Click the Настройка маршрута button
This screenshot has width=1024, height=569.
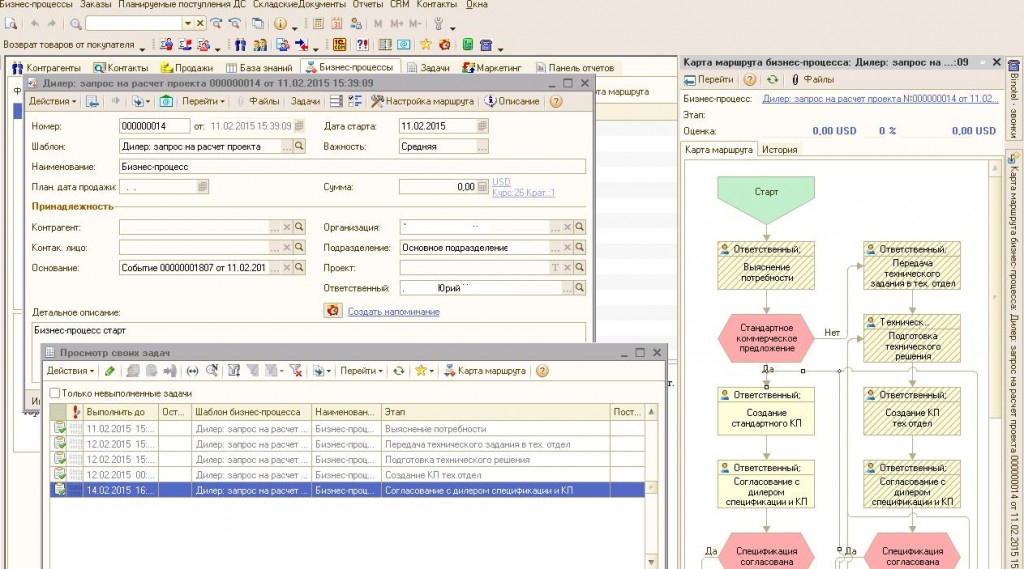(x=423, y=101)
